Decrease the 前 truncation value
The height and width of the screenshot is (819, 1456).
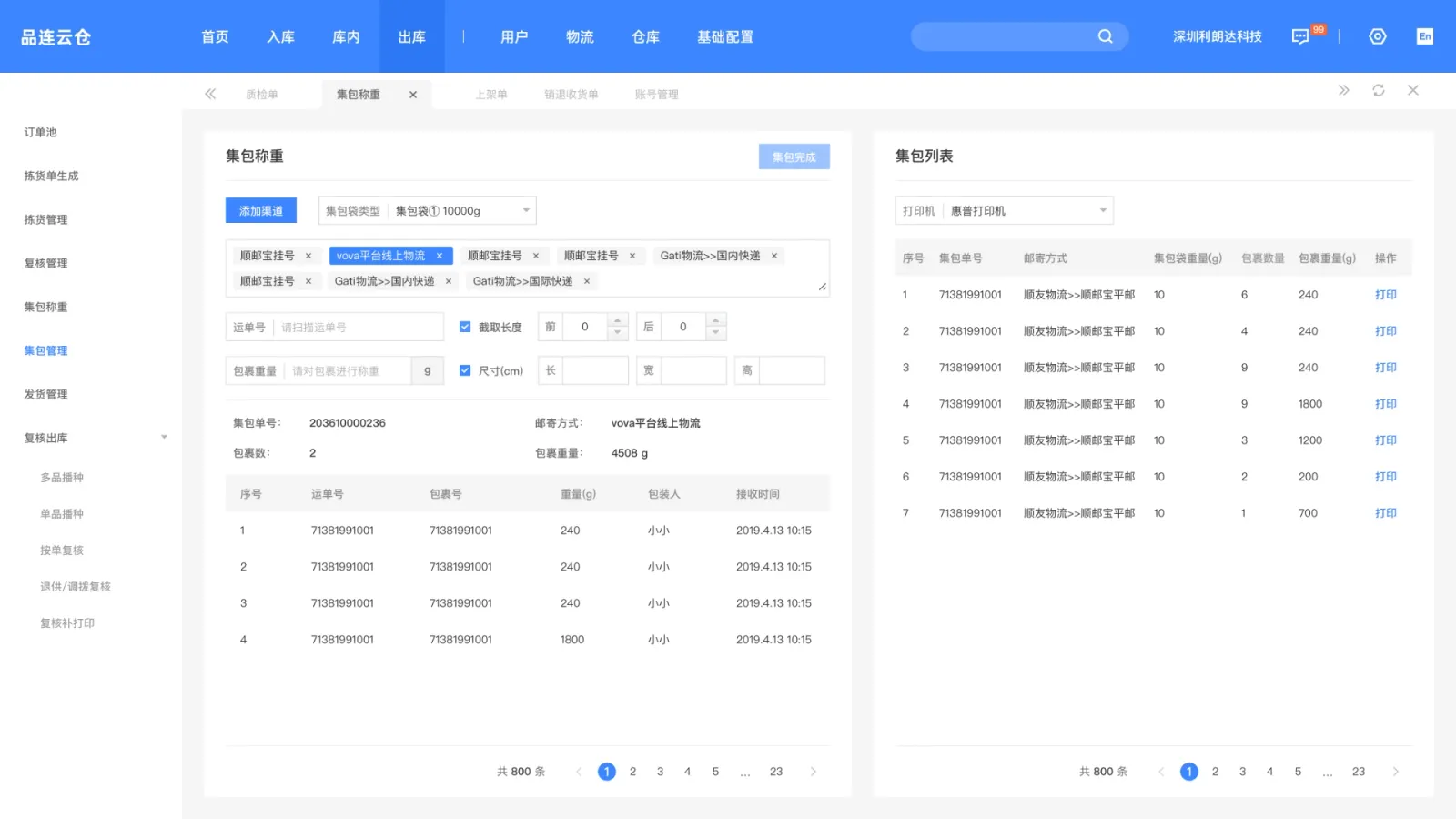pyautogui.click(x=618, y=333)
